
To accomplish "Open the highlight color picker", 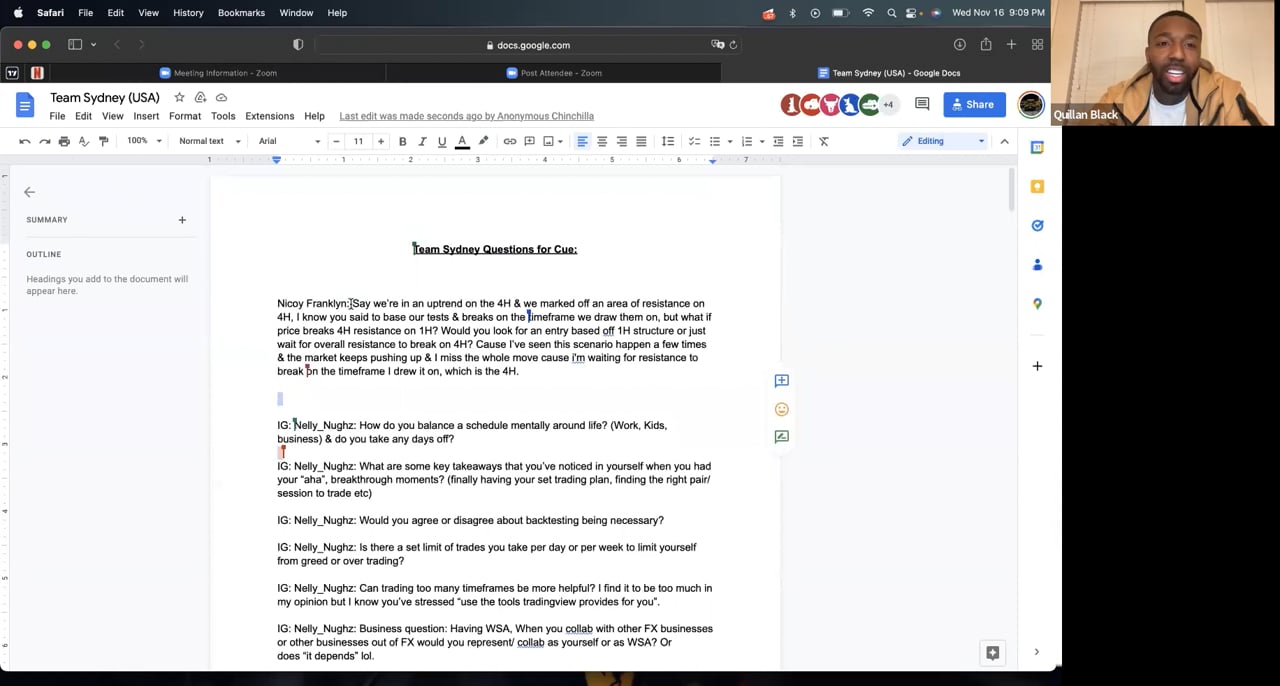I will [x=484, y=141].
